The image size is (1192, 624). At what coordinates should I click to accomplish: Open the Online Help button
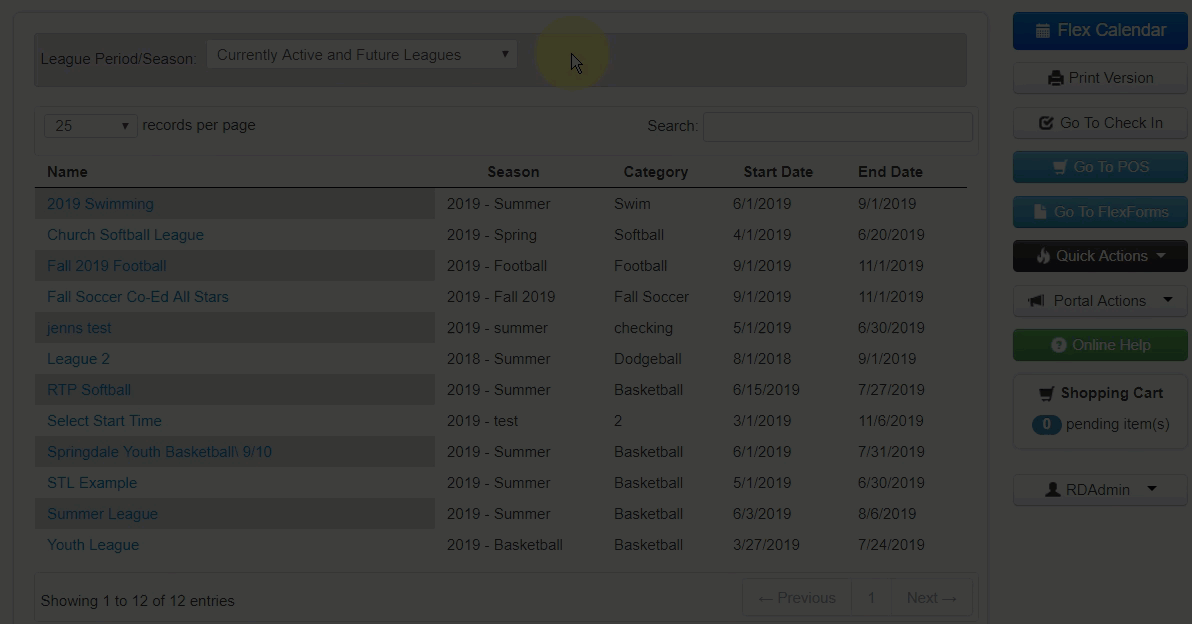(x=1100, y=345)
